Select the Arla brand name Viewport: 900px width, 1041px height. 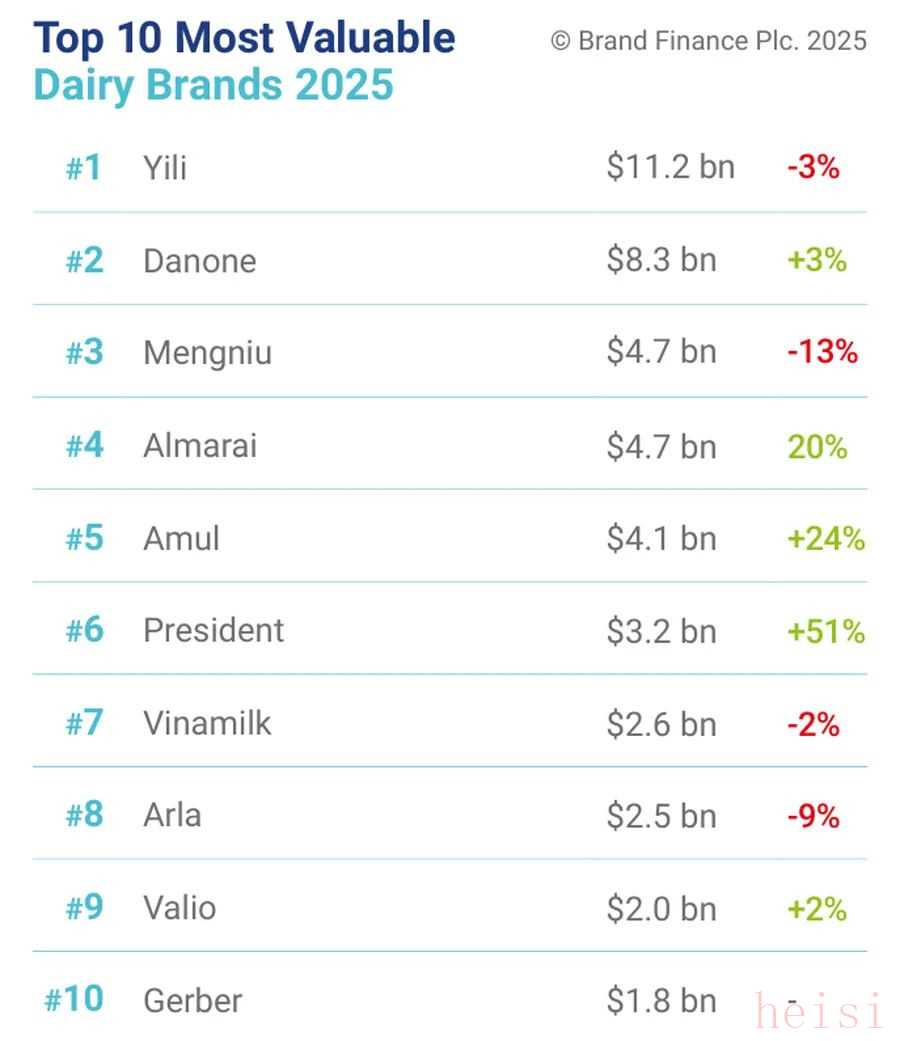pos(172,815)
